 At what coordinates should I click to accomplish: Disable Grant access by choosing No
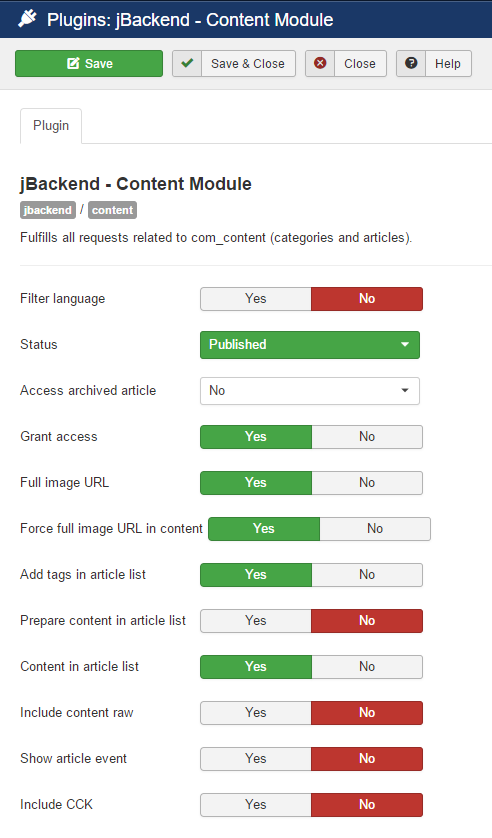367,437
